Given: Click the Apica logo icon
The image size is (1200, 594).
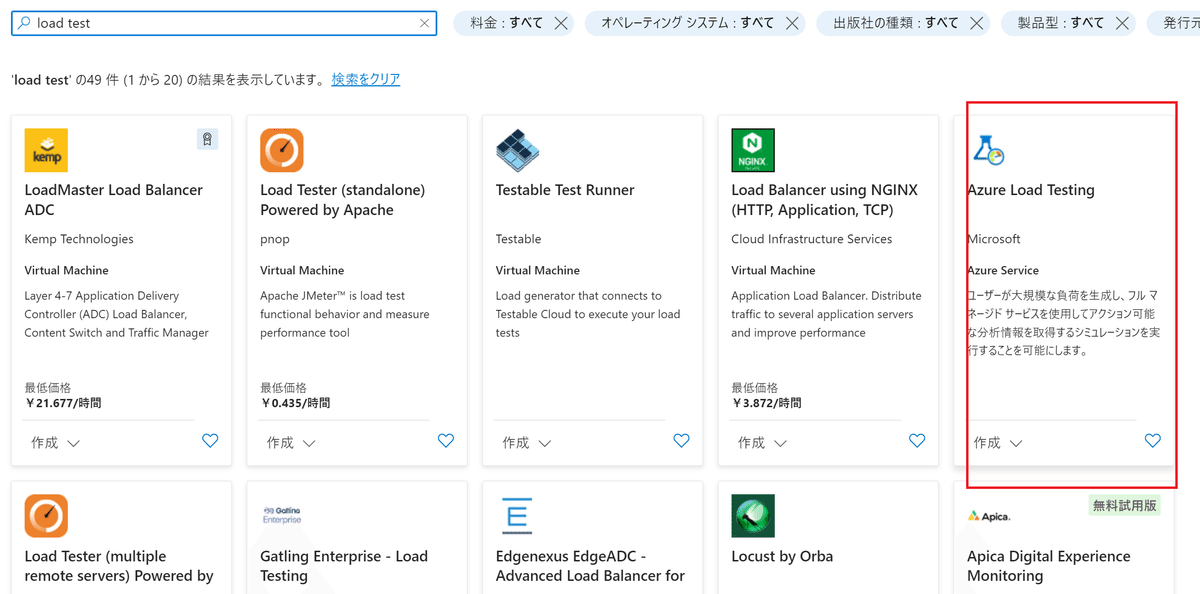Looking at the screenshot, I should 989,516.
